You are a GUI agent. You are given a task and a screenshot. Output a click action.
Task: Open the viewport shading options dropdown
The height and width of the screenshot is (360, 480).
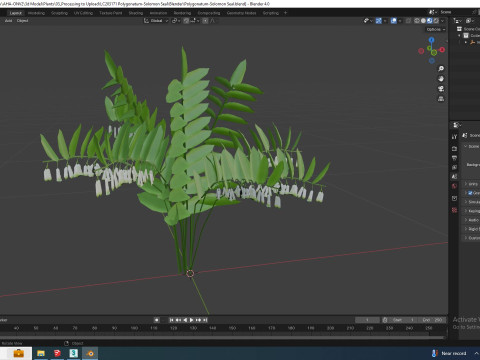pyautogui.click(x=443, y=21)
